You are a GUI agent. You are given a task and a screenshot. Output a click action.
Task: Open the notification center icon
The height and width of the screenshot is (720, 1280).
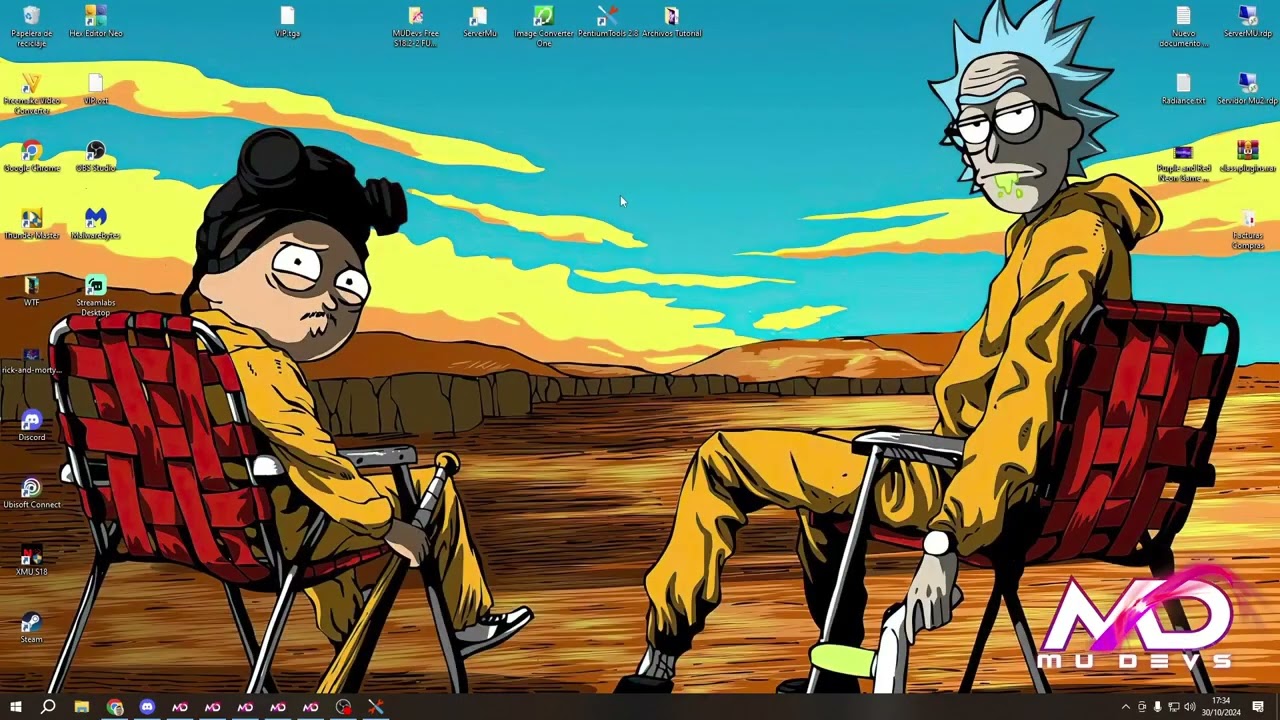pos(1258,707)
